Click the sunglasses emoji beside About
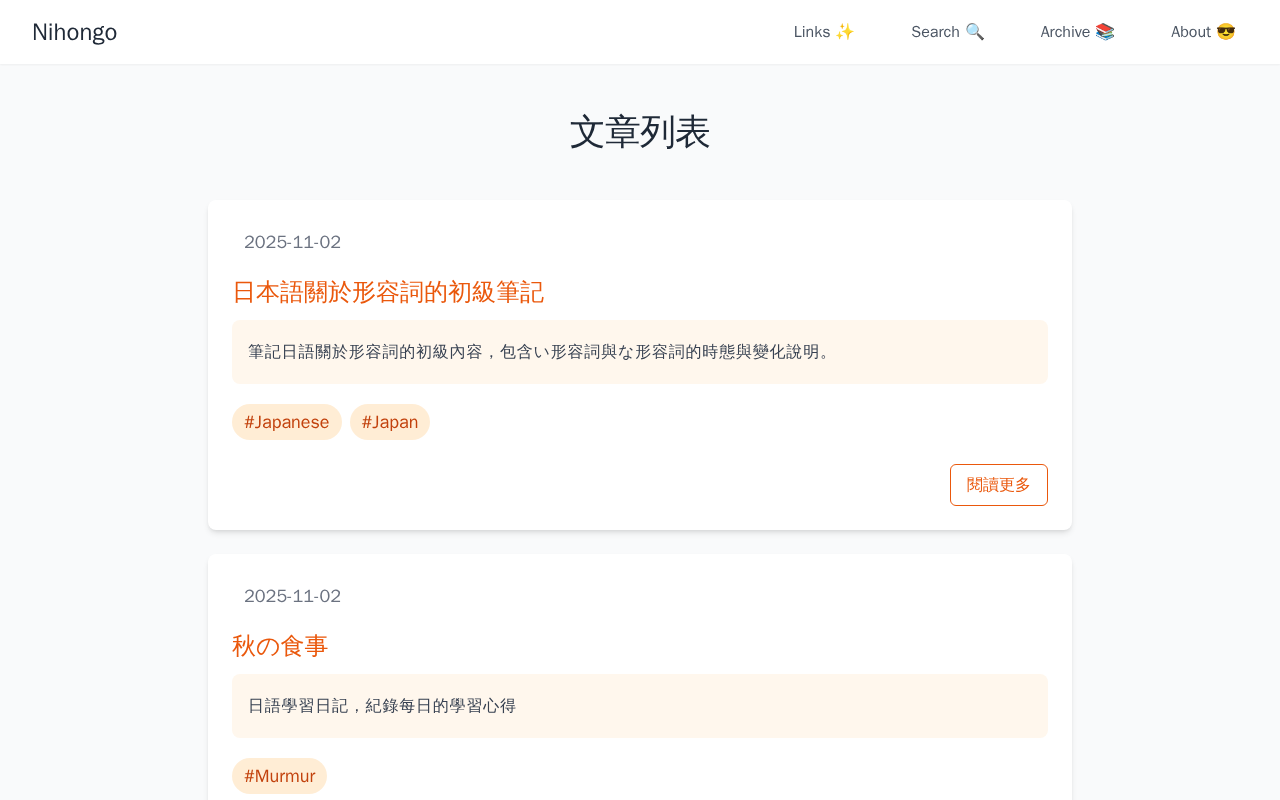 click(x=1226, y=32)
